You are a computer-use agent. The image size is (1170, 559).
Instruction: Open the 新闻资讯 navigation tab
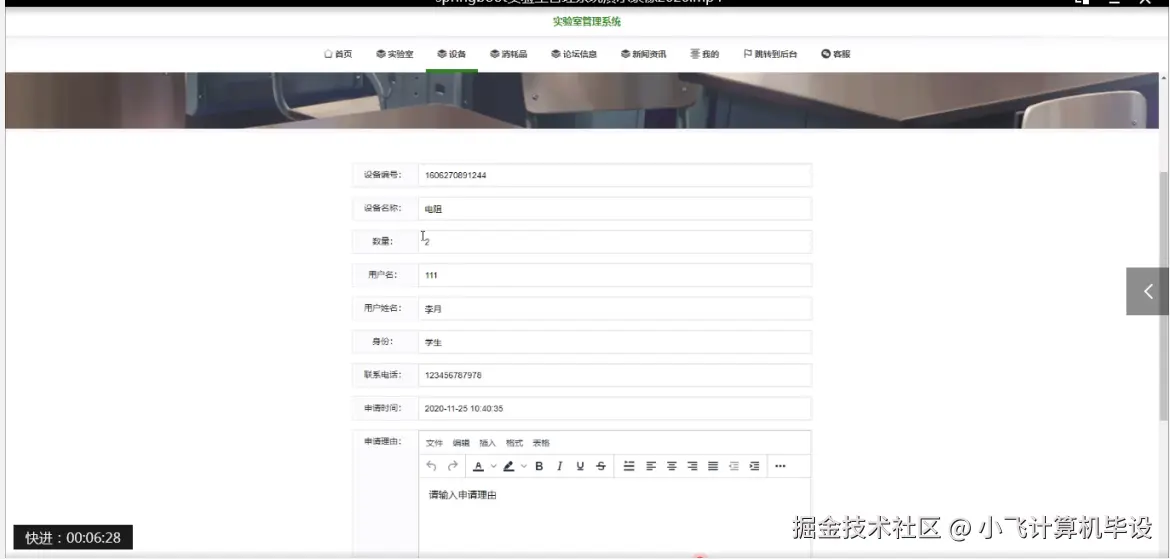(x=643, y=54)
